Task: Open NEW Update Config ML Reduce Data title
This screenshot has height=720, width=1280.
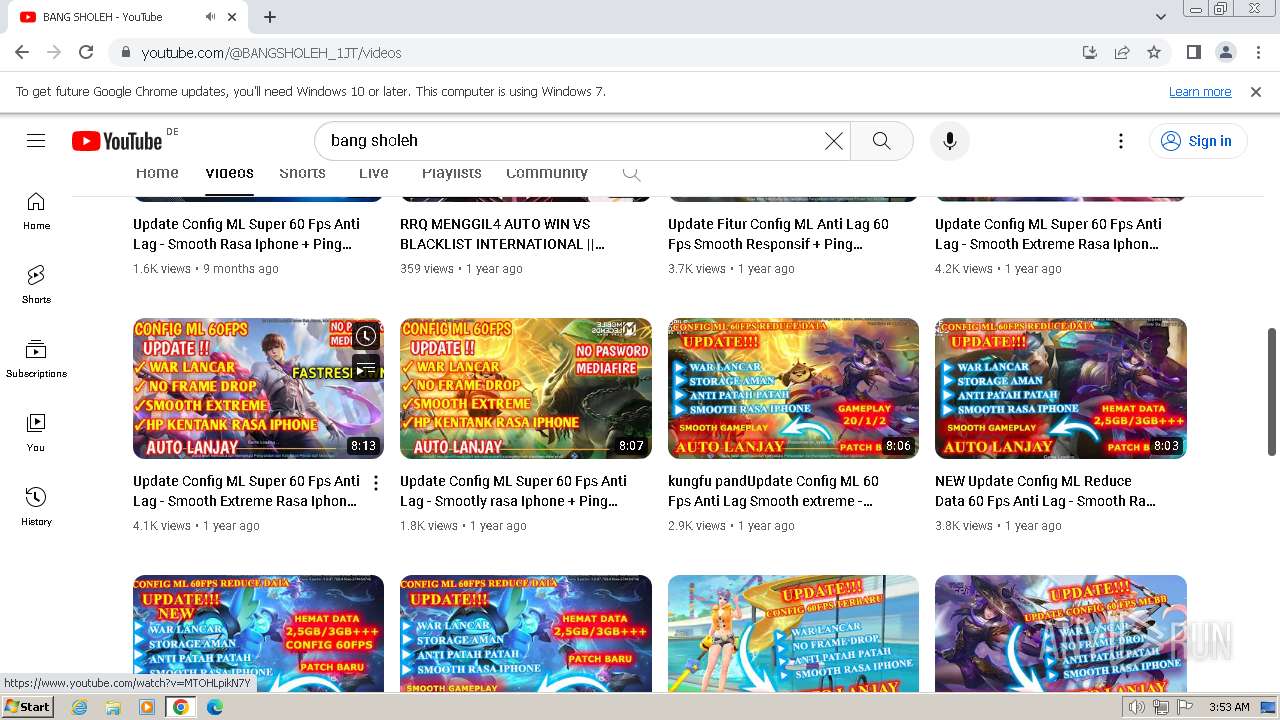Action: click(1045, 491)
